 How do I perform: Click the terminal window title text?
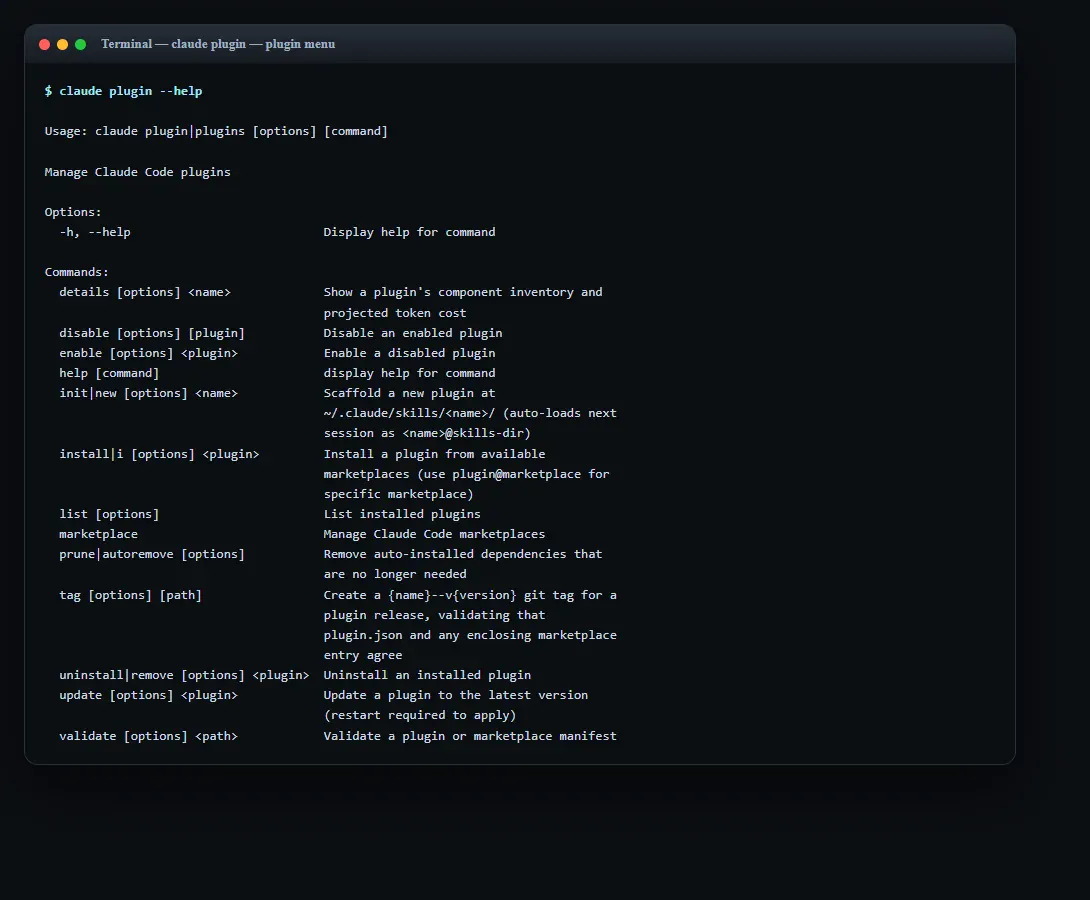218,44
